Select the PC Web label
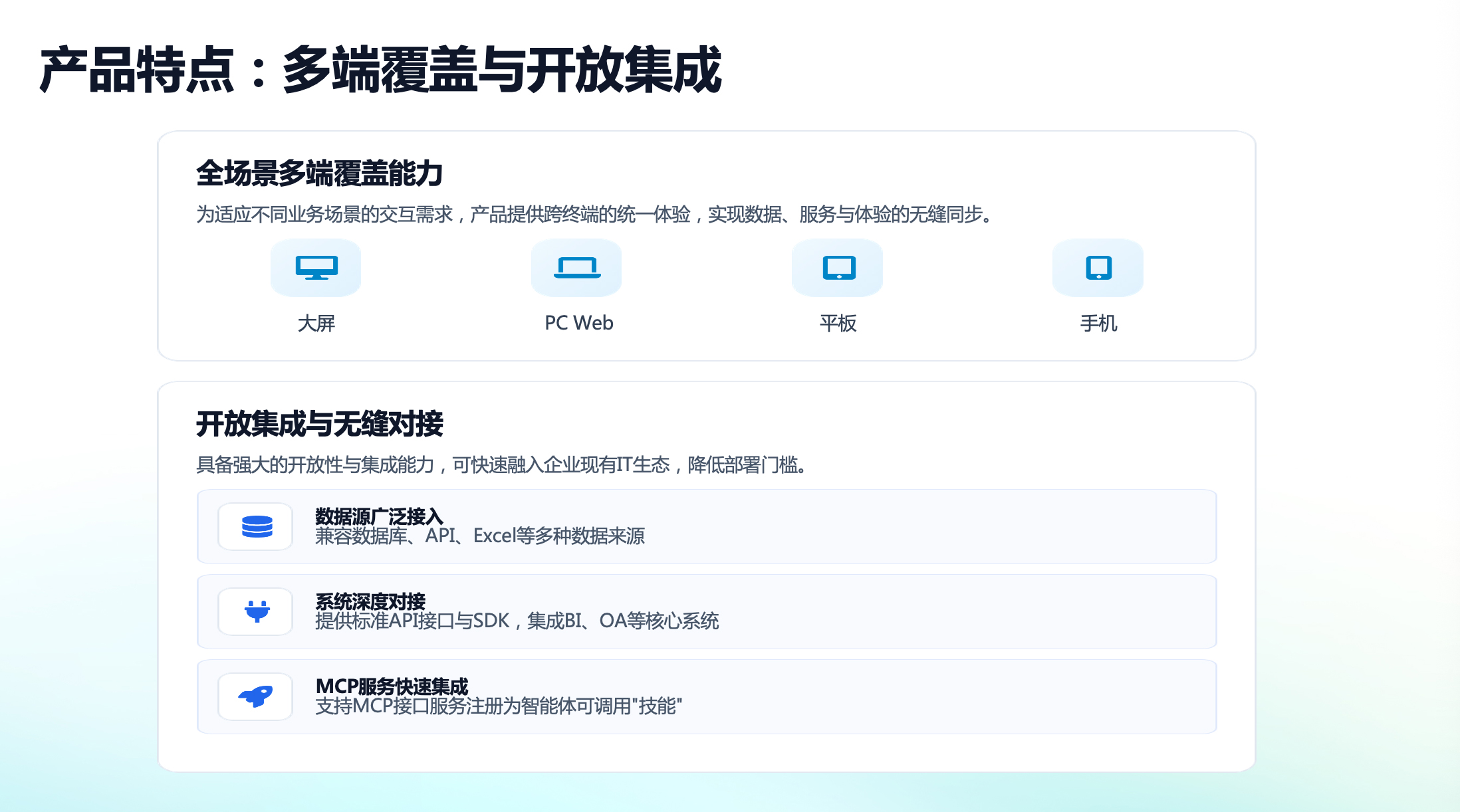Screen dimensions: 1460x812 578,323
